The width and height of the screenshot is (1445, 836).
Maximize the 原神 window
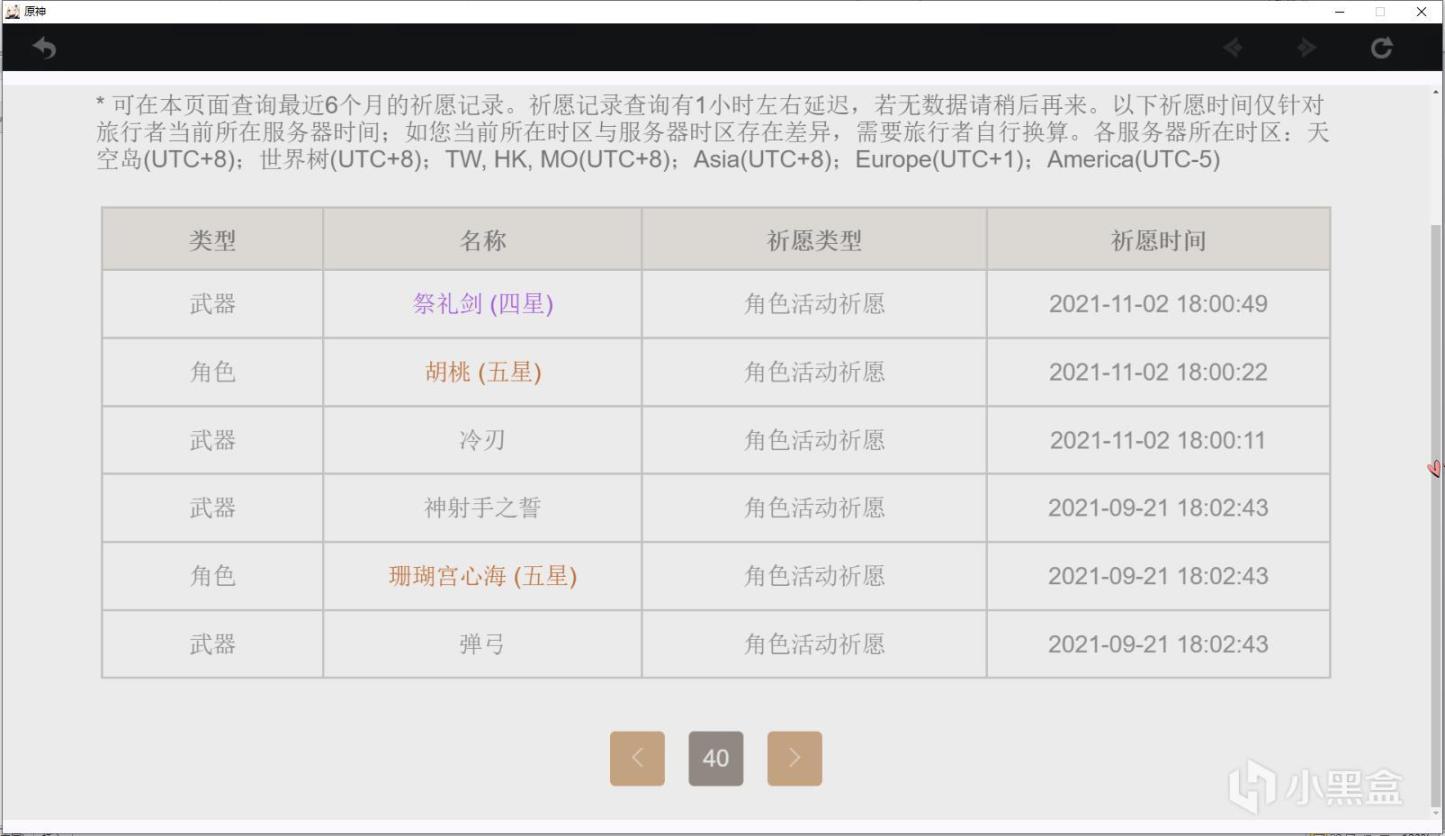1380,11
